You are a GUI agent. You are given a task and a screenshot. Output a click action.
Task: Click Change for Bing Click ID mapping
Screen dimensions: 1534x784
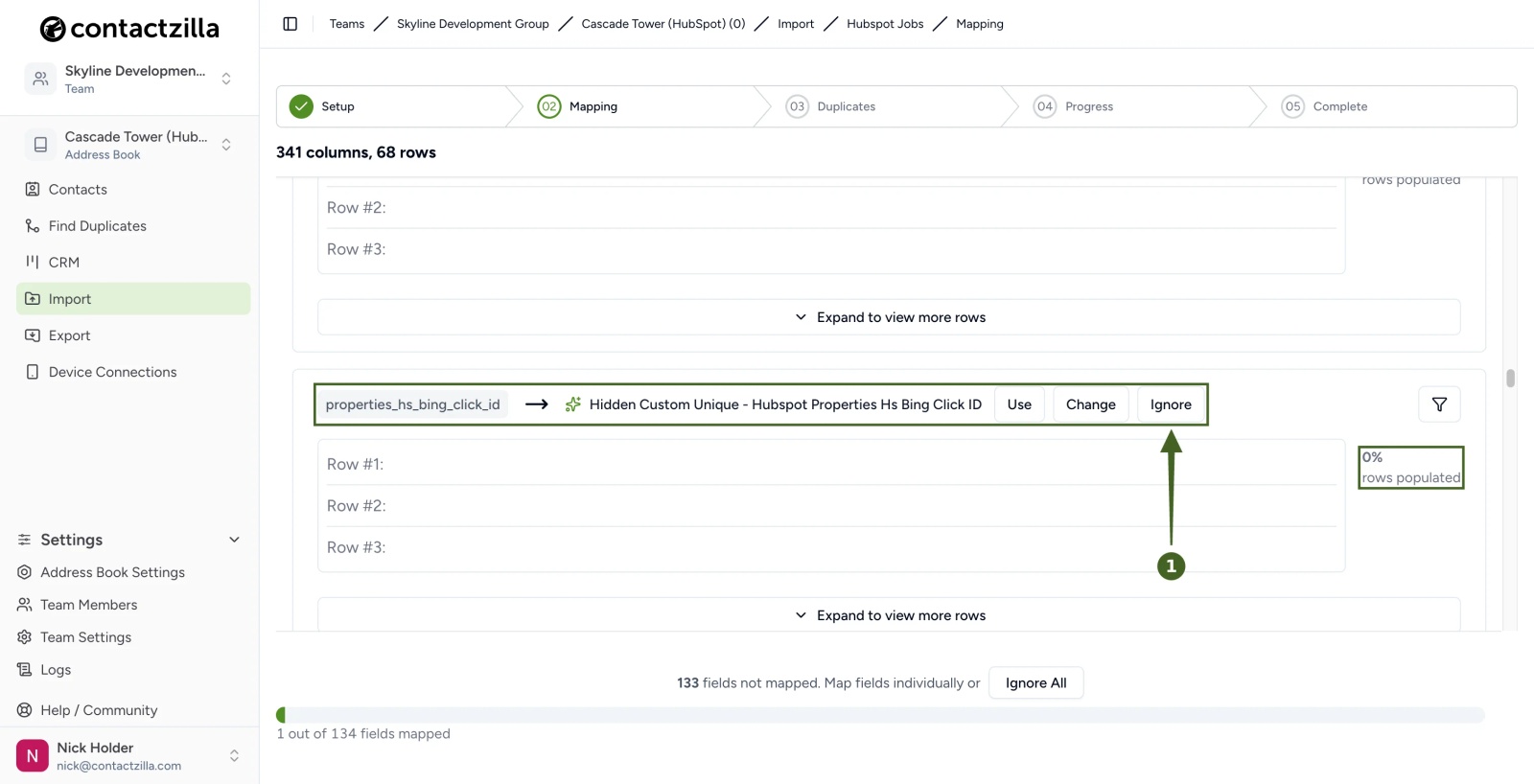(x=1091, y=404)
